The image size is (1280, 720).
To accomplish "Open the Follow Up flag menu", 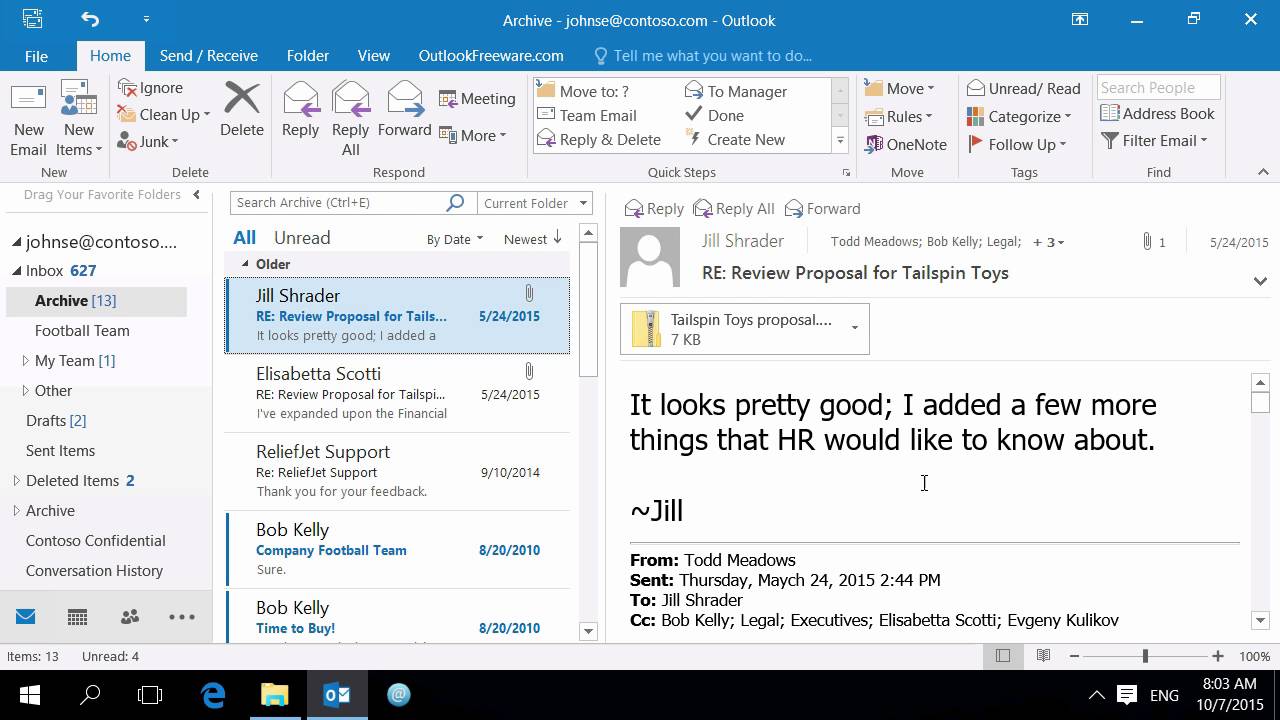I will (1017, 144).
